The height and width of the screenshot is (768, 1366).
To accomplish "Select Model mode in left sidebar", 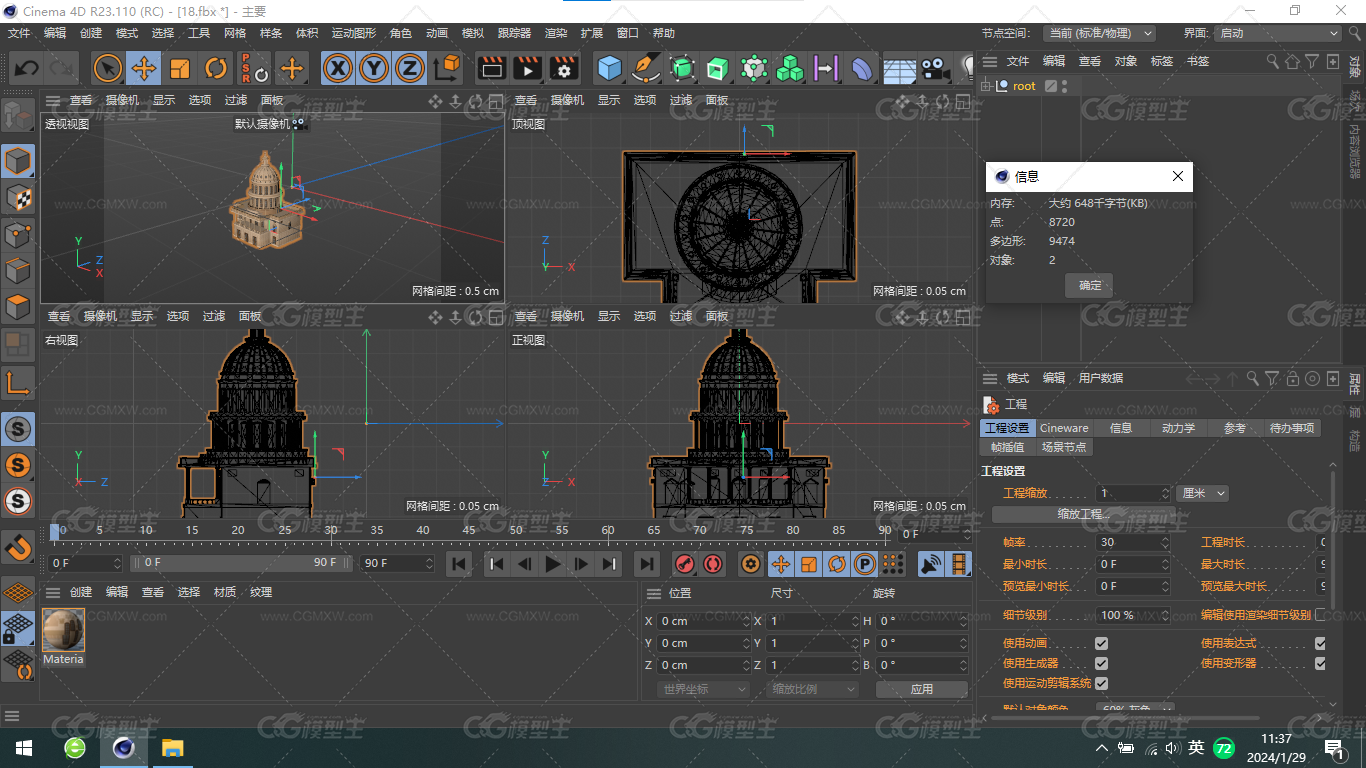I will (x=18, y=161).
